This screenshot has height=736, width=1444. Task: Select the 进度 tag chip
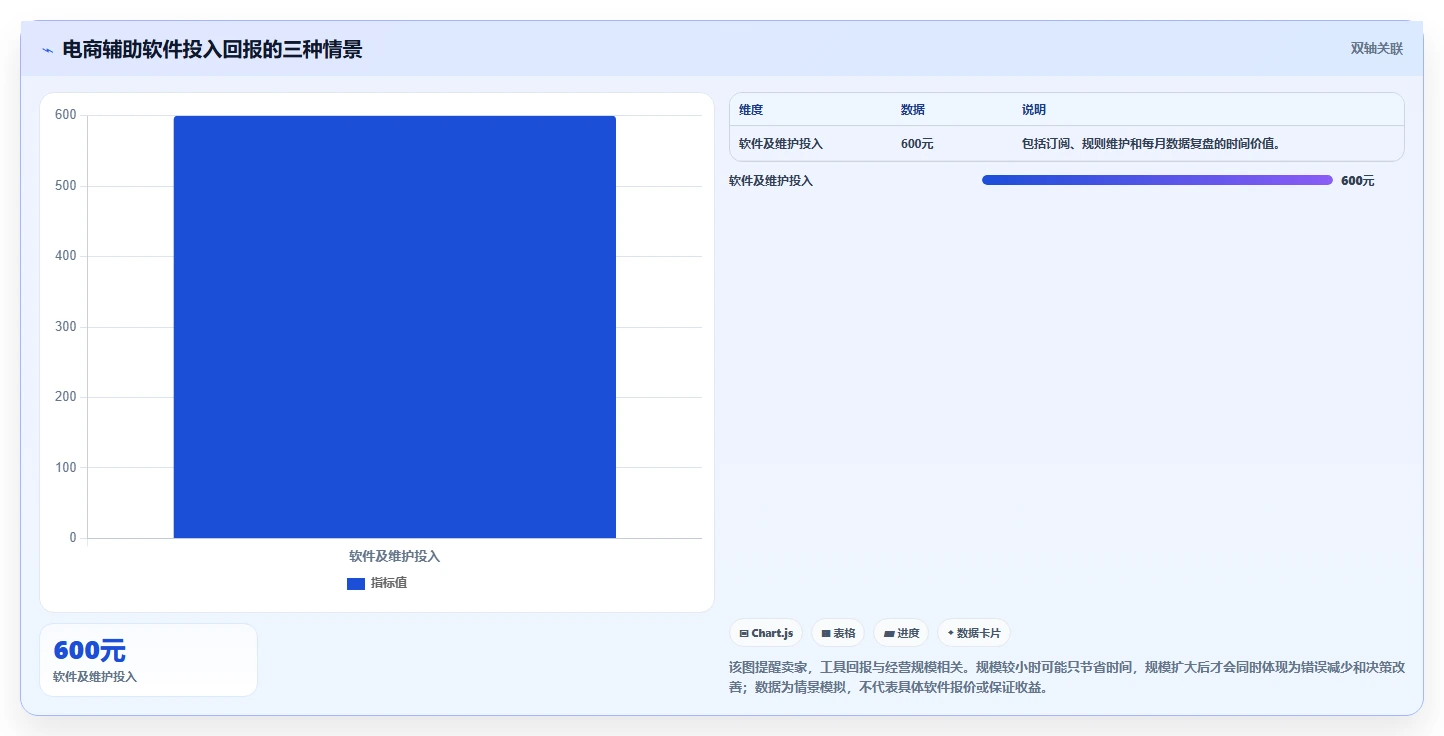pos(901,633)
